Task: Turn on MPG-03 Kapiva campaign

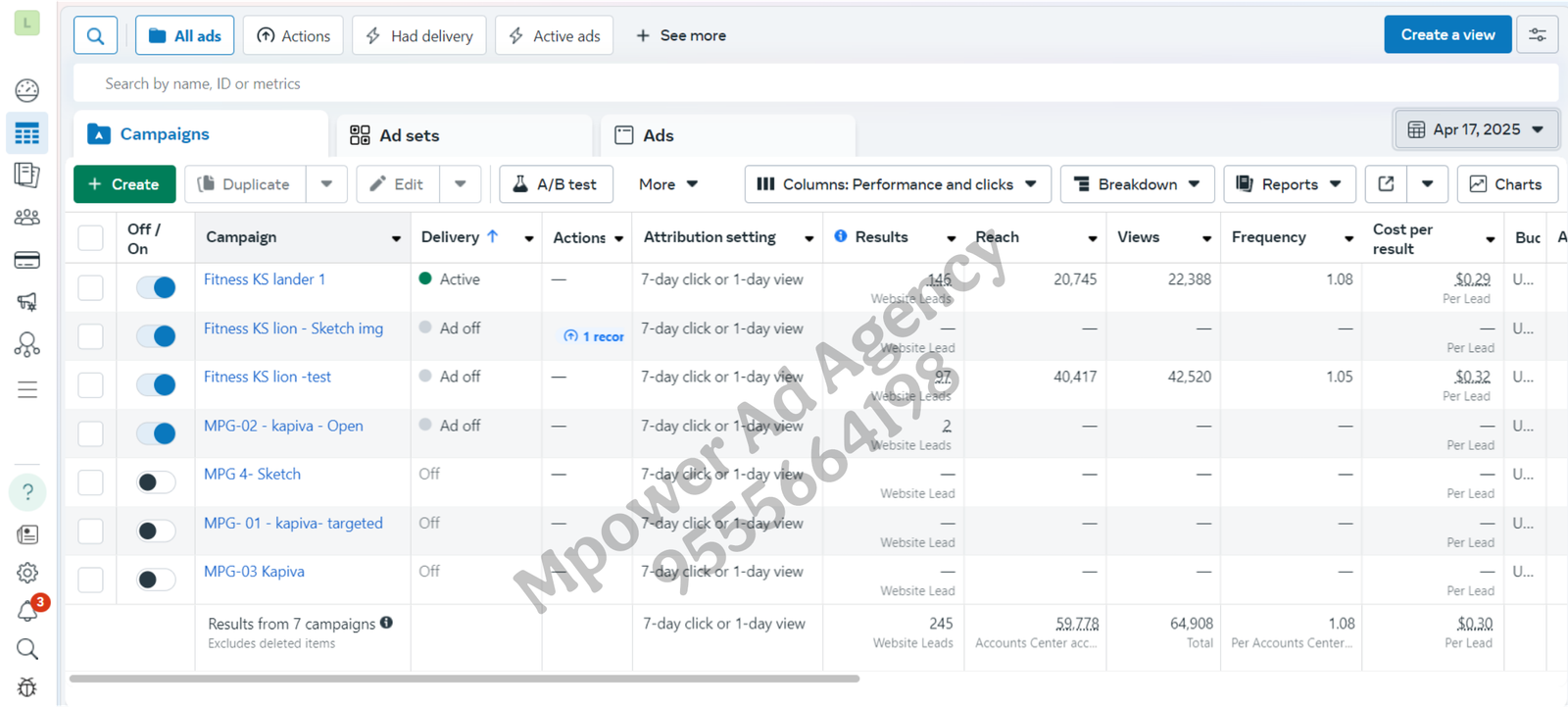Action: coord(156,580)
